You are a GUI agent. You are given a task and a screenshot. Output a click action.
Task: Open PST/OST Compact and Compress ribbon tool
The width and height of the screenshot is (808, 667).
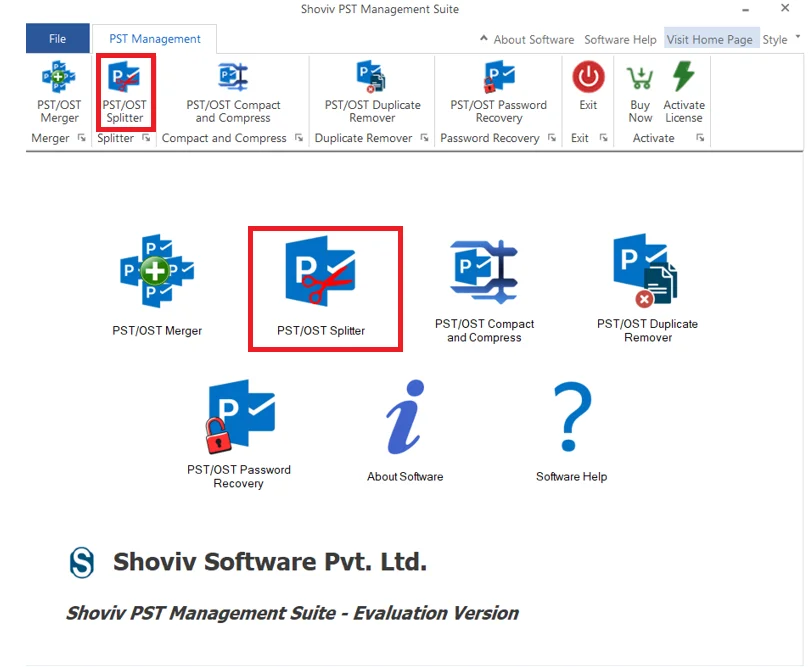point(233,92)
